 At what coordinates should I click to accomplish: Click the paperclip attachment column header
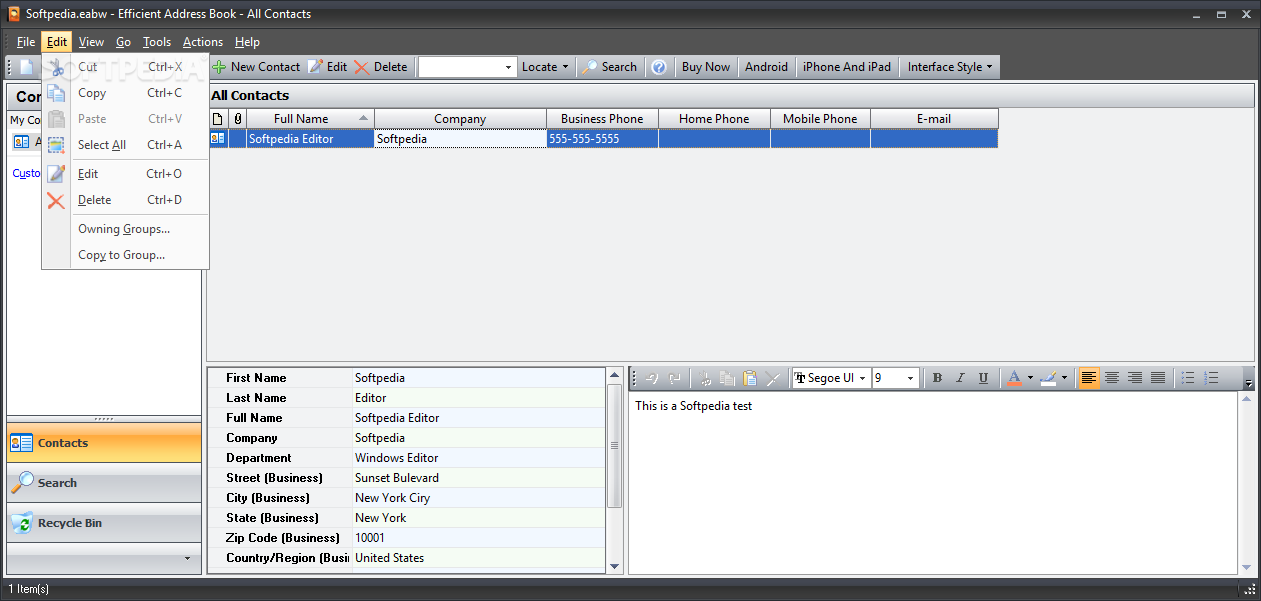(238, 119)
